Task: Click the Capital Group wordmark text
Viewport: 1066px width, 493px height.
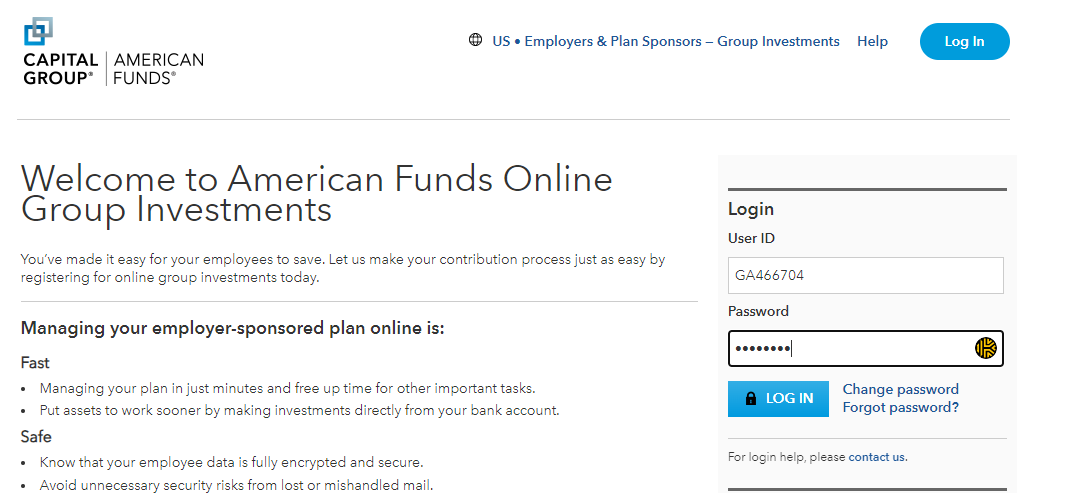Action: click(61, 69)
